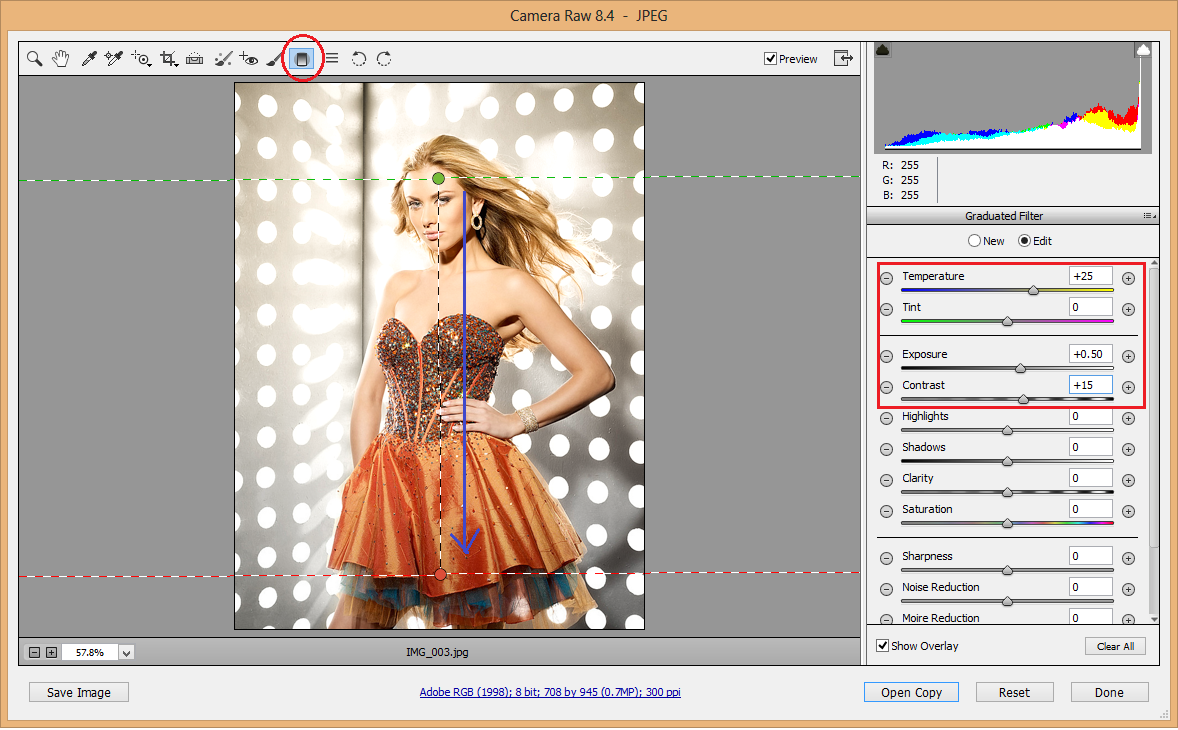Select the Hand tool
1178x730 pixels.
tap(60, 58)
